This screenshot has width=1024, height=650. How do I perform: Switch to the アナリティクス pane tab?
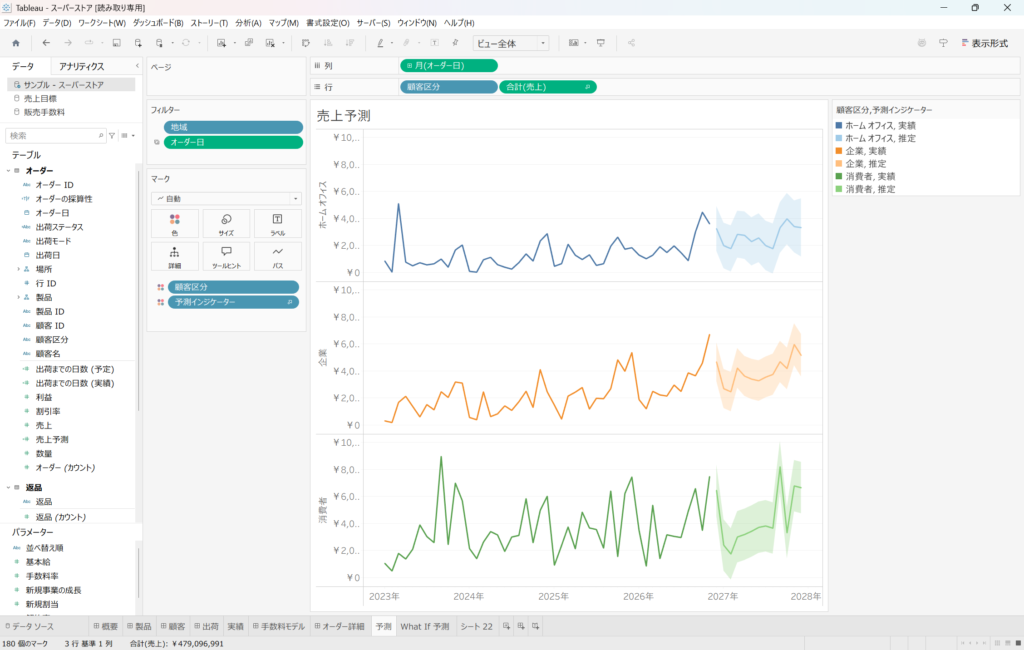[82, 65]
